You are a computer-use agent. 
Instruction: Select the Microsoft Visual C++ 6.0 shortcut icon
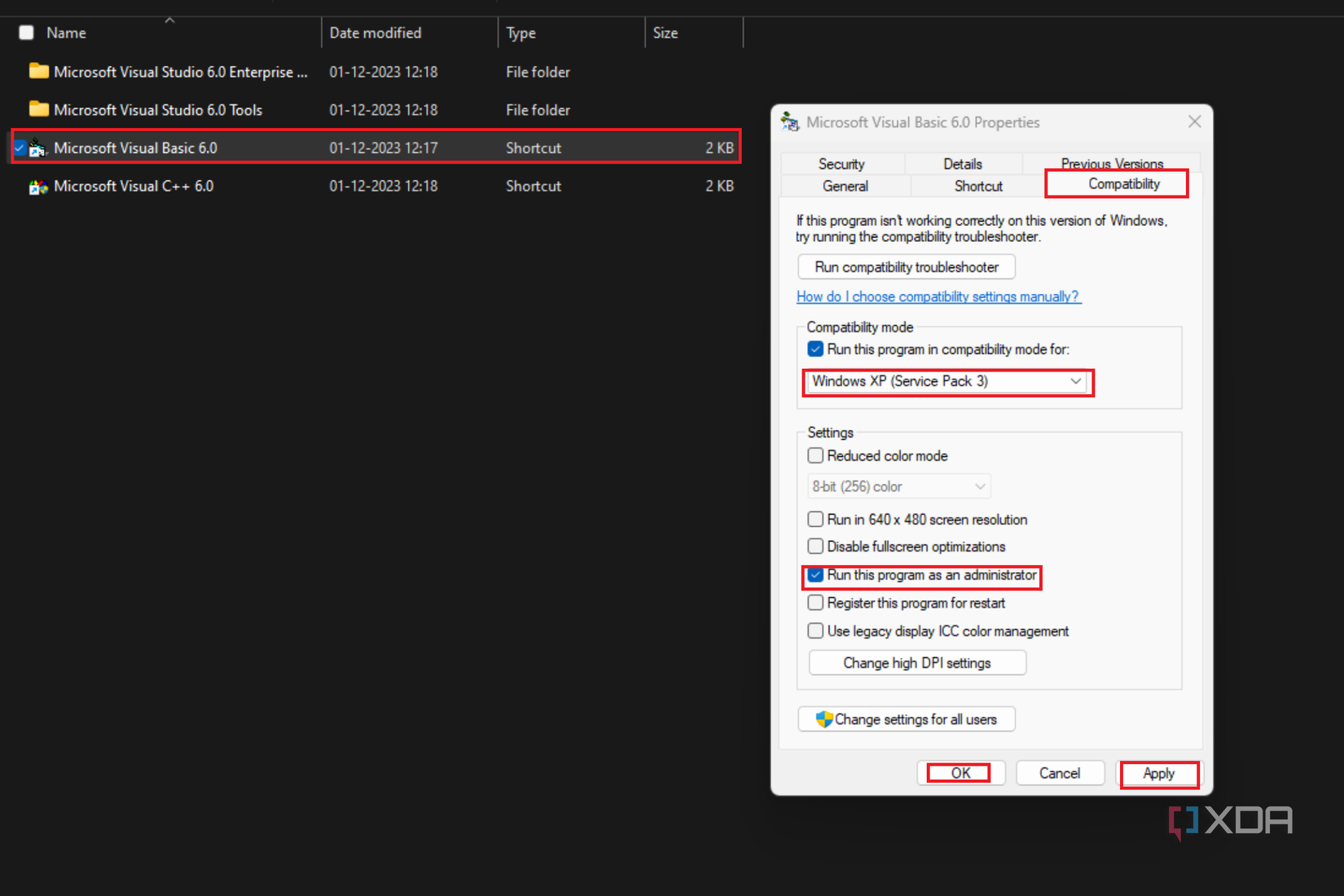37,186
